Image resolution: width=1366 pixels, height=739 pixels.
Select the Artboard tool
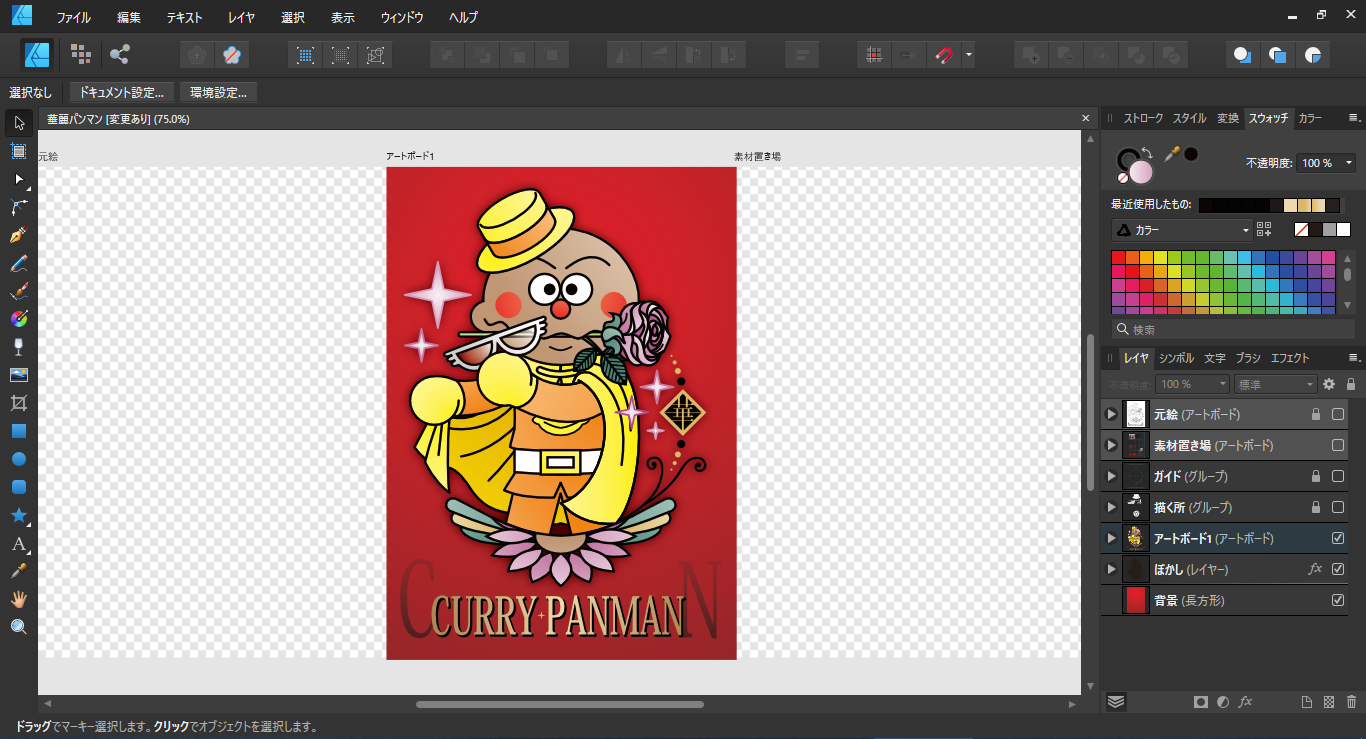click(x=18, y=151)
